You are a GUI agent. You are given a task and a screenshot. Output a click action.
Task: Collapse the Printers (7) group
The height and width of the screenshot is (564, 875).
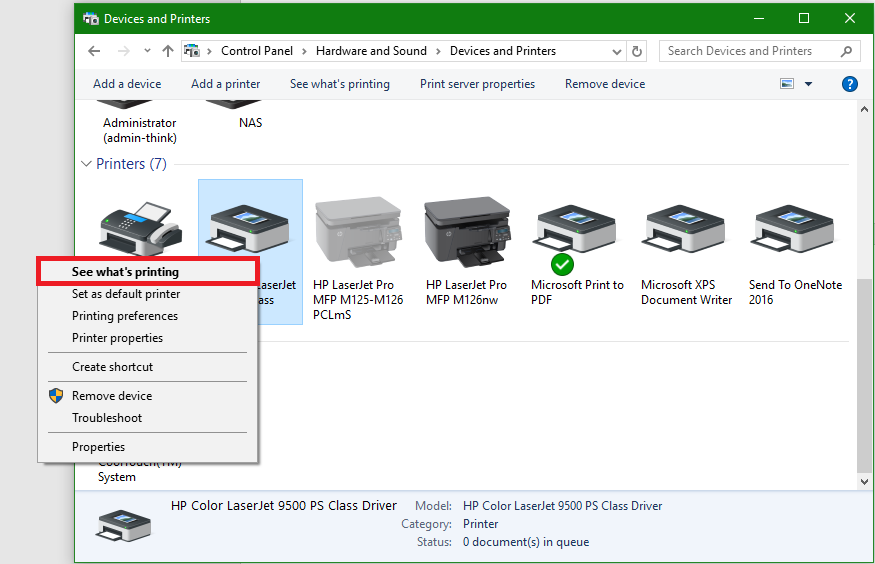click(86, 164)
